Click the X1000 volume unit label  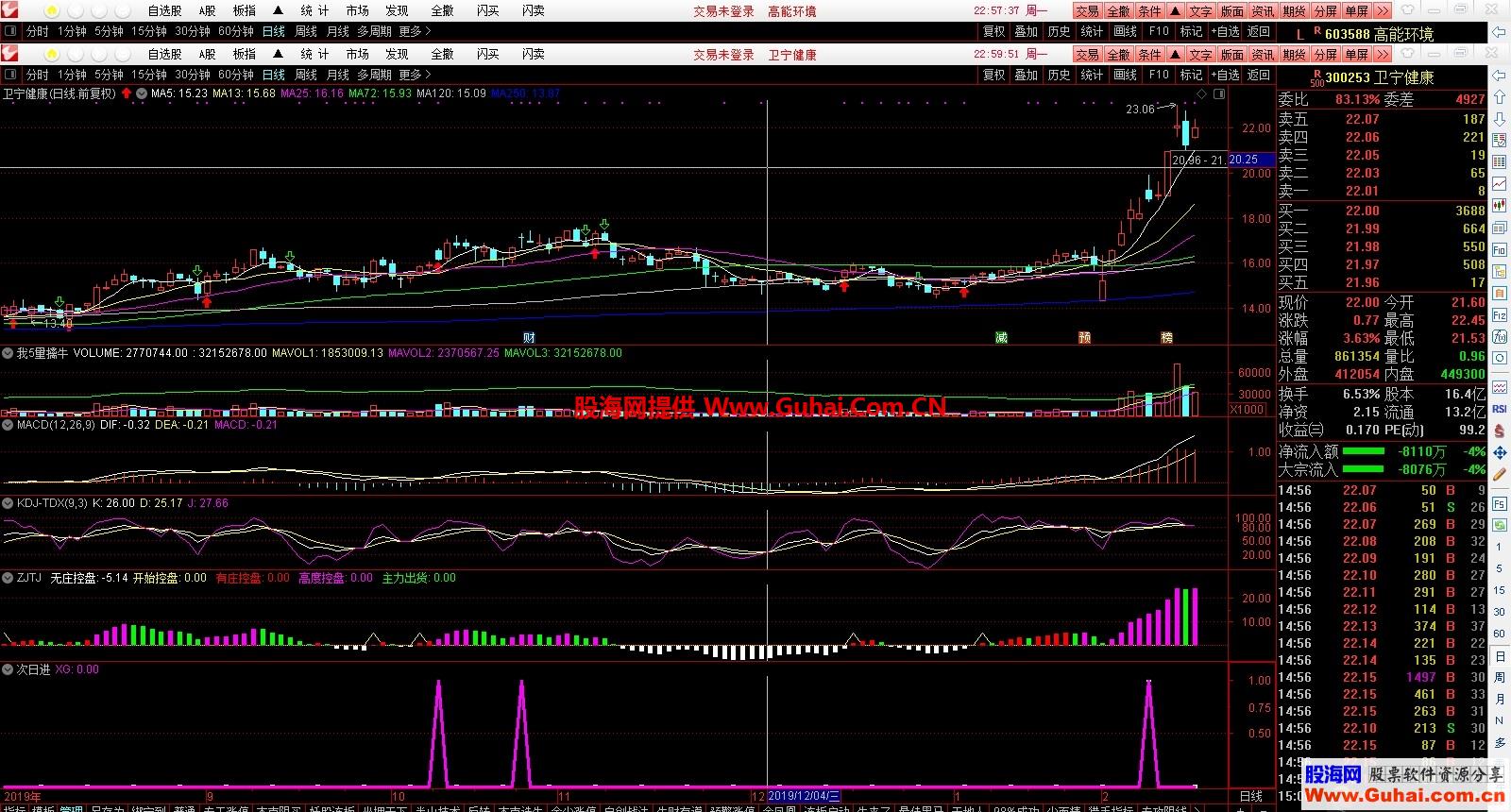[x=1248, y=409]
